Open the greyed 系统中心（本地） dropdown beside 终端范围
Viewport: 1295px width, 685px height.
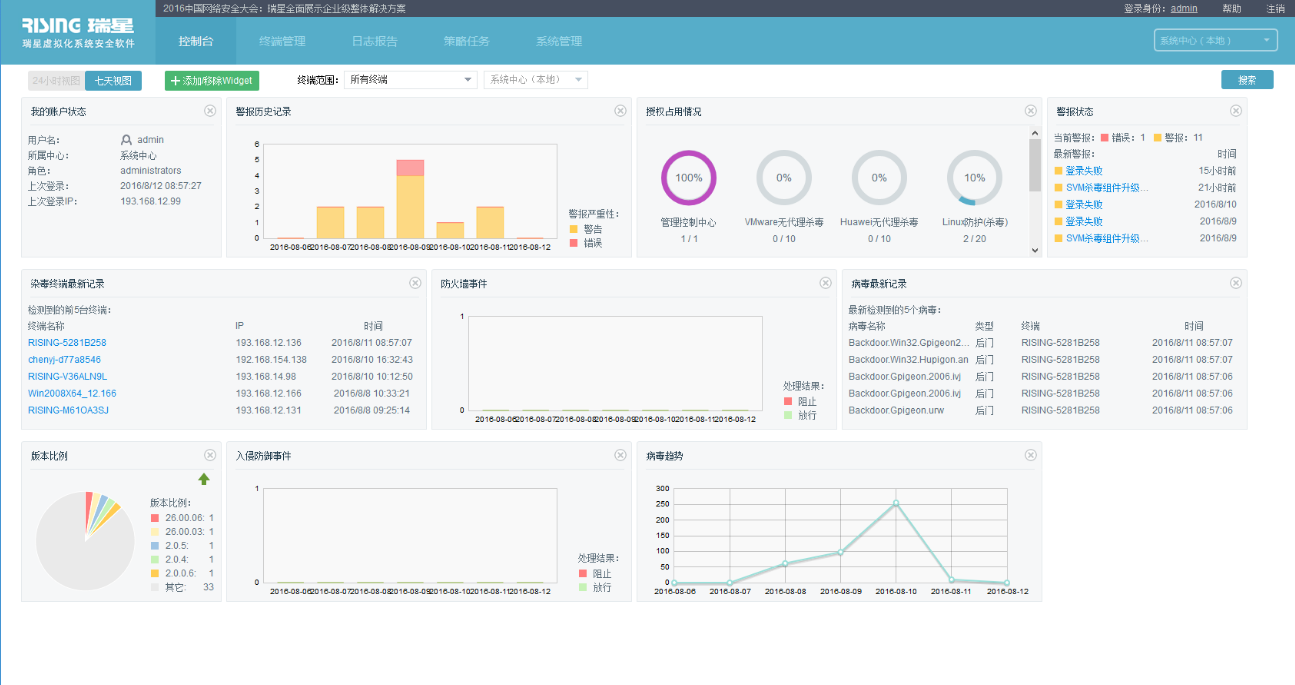(536, 80)
